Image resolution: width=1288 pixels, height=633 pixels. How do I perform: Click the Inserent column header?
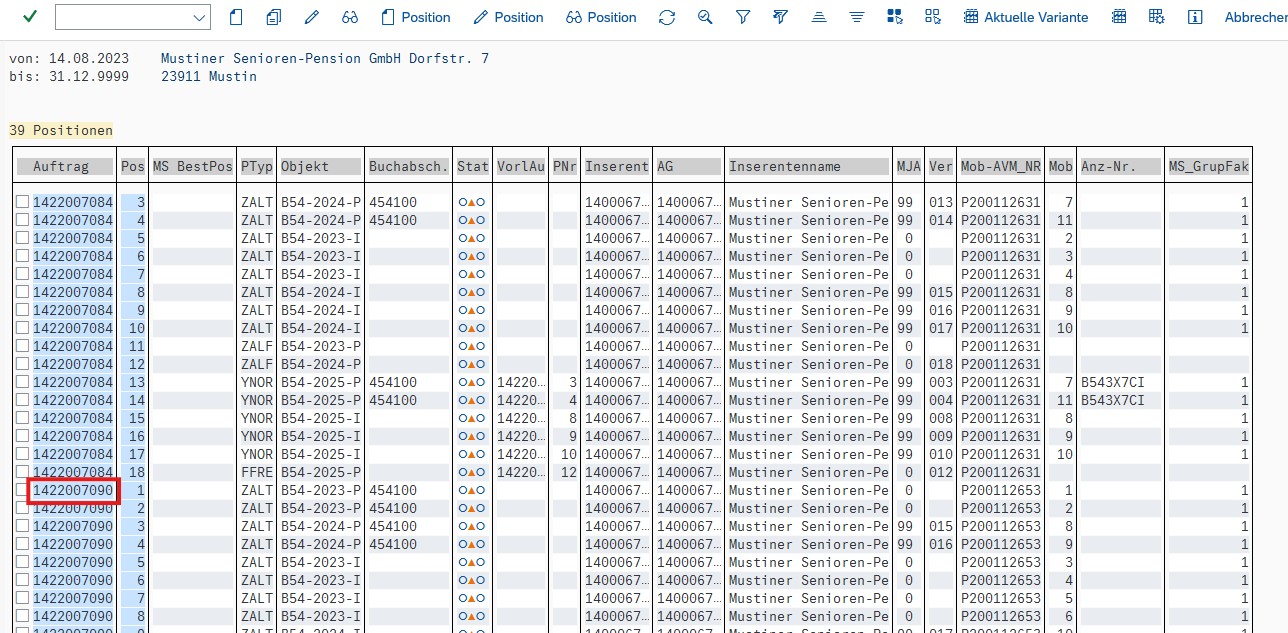point(616,166)
